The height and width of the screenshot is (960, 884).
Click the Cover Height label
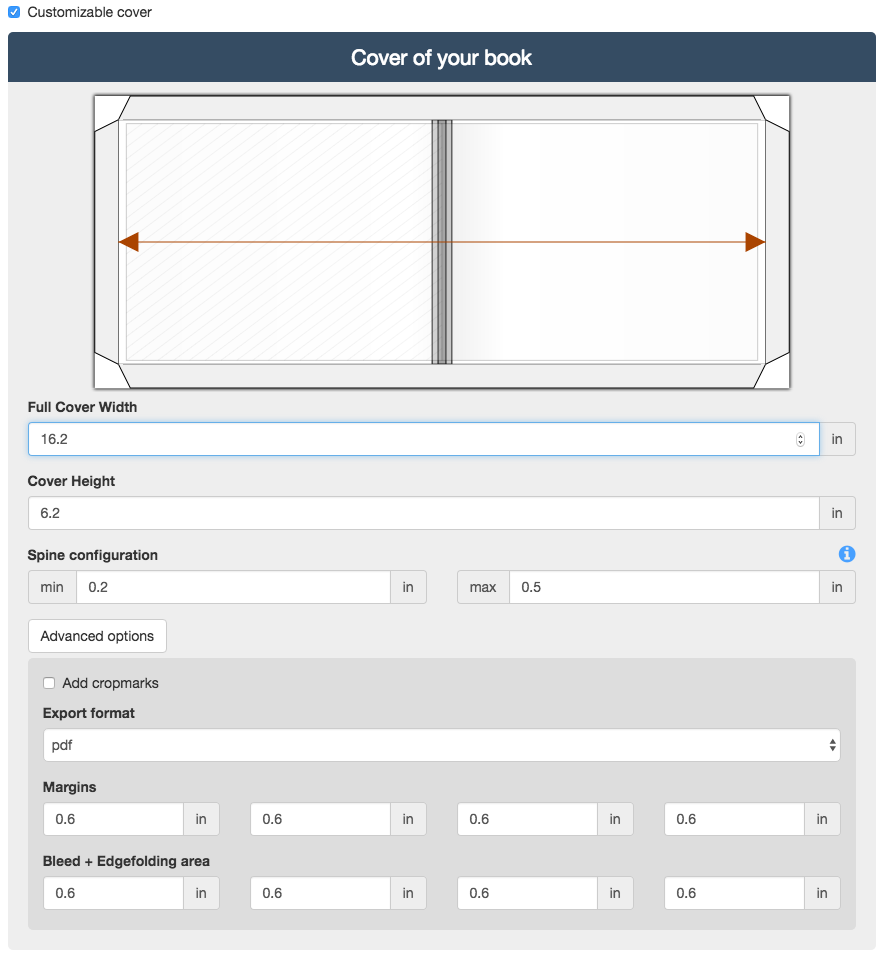pyautogui.click(x=71, y=481)
